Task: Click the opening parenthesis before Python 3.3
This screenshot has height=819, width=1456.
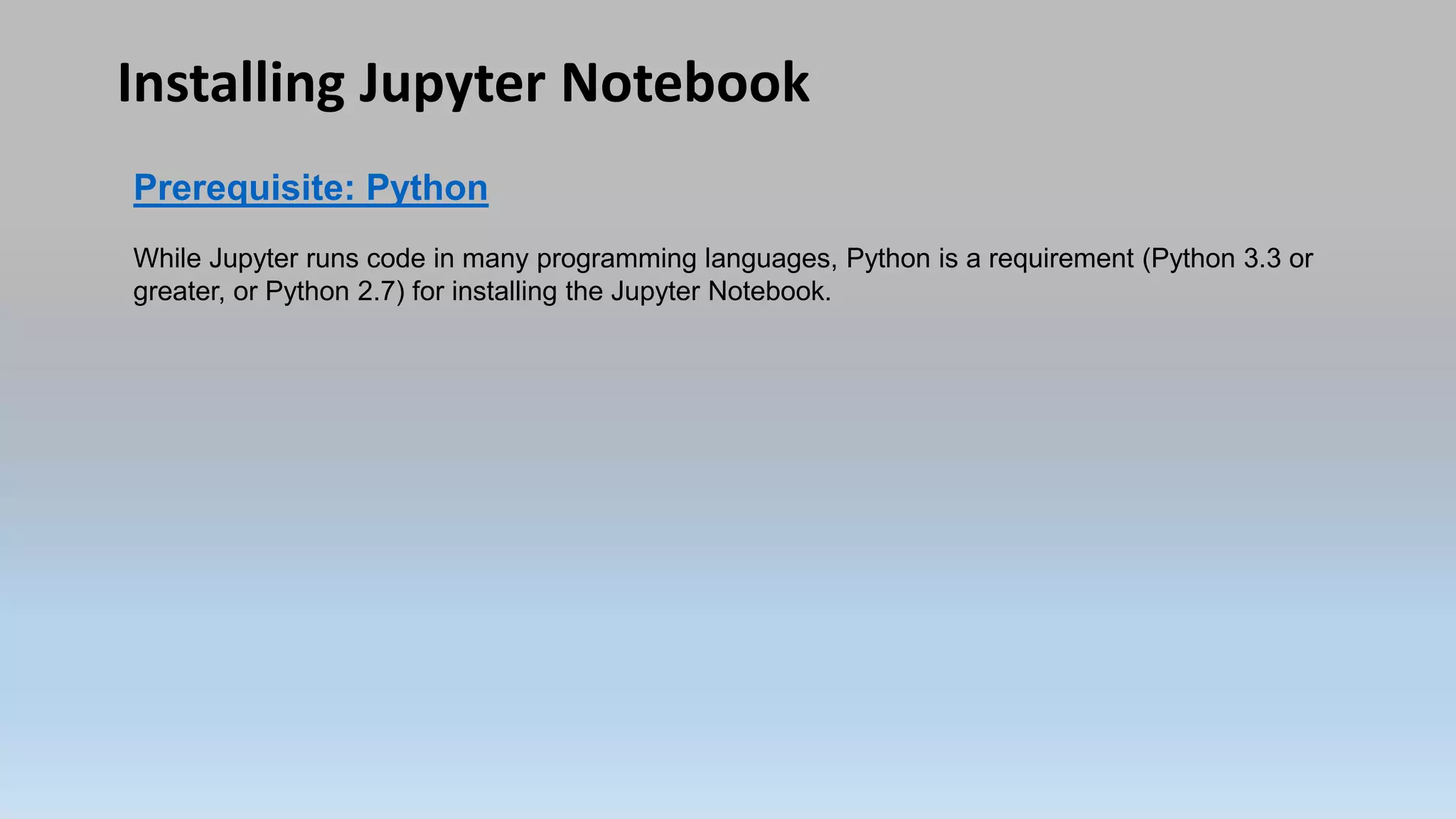Action: 1146,258
